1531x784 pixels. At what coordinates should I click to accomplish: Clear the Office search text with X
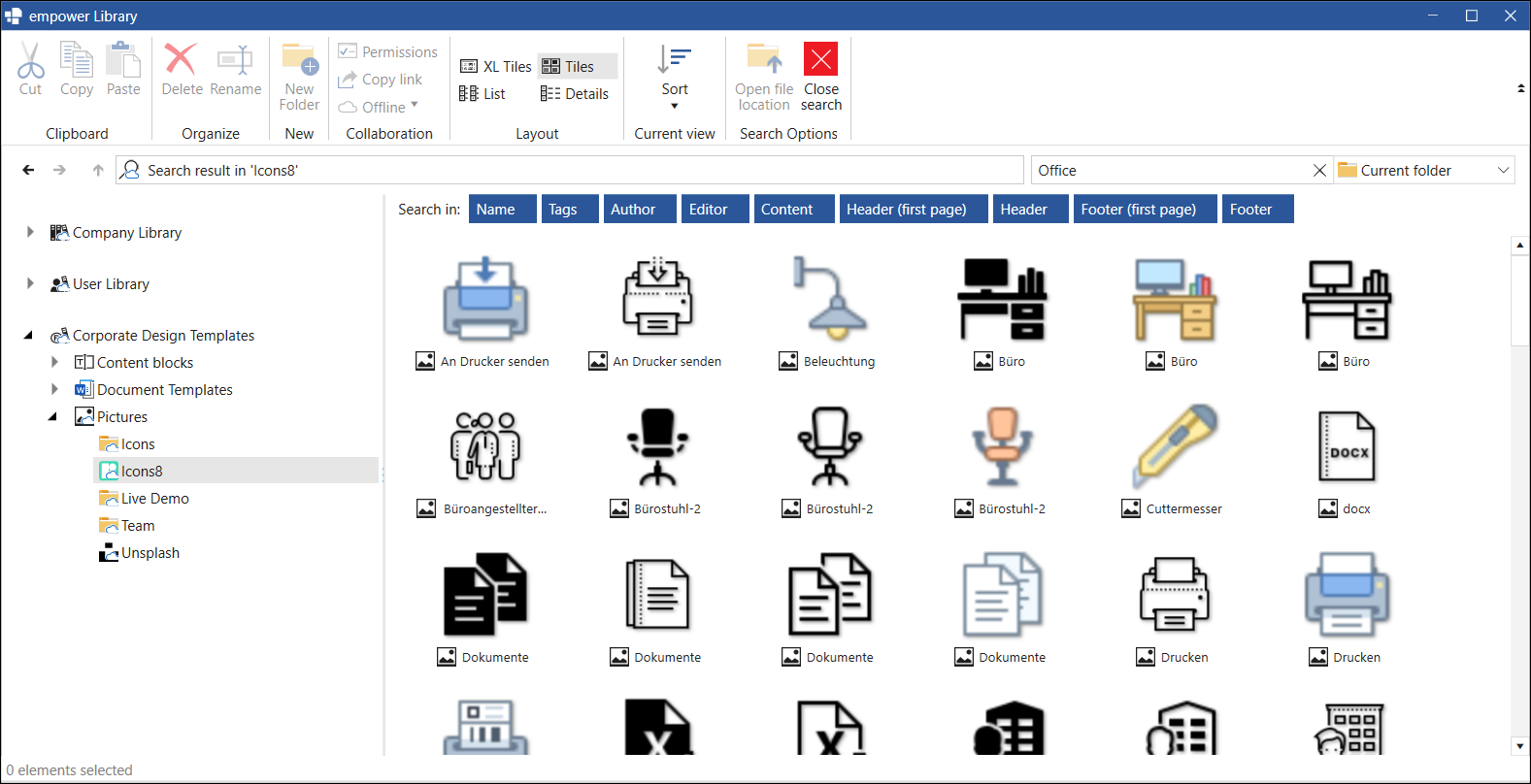(x=1319, y=170)
